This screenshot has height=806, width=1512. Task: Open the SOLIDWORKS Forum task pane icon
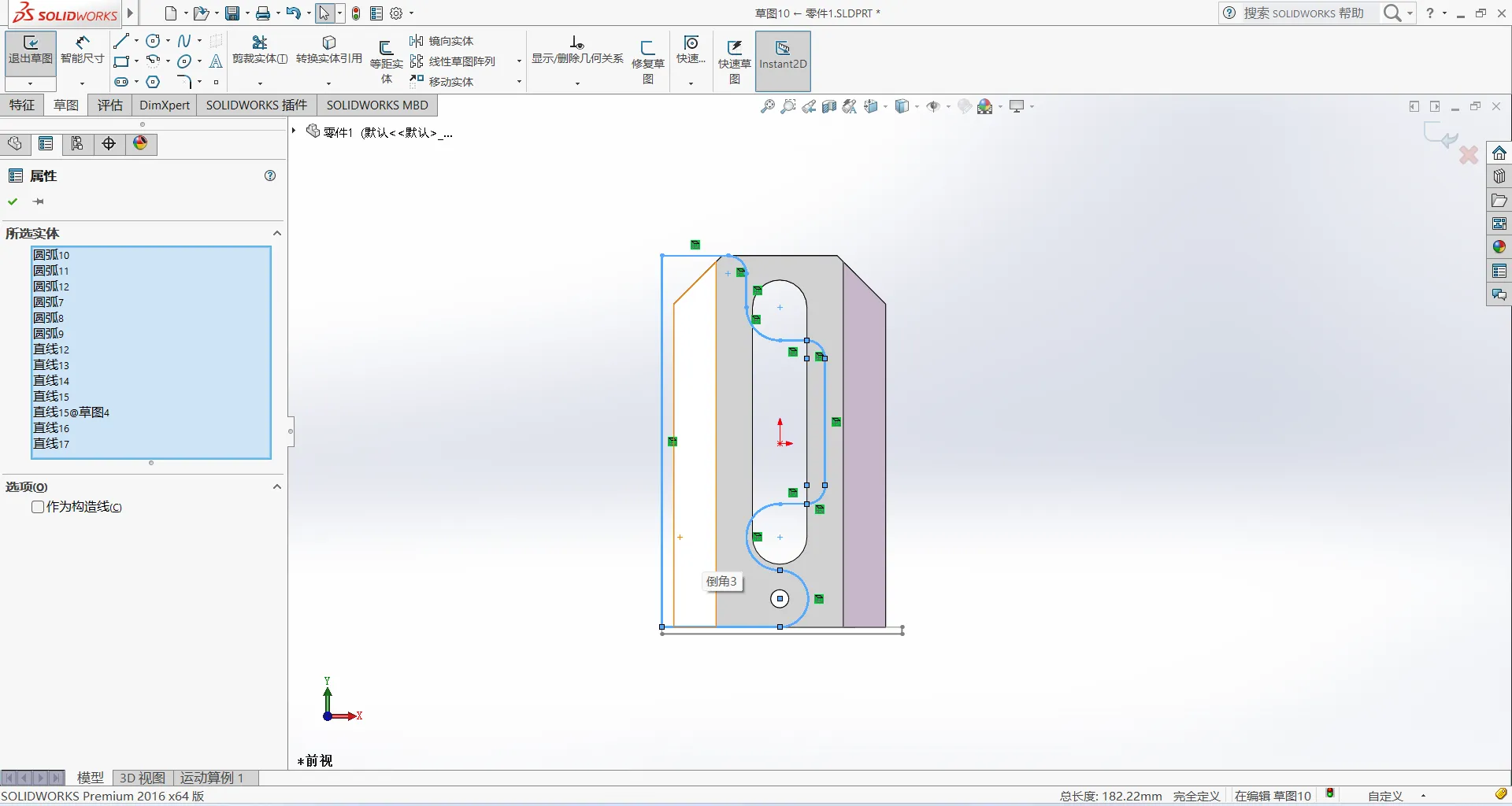pos(1499,294)
